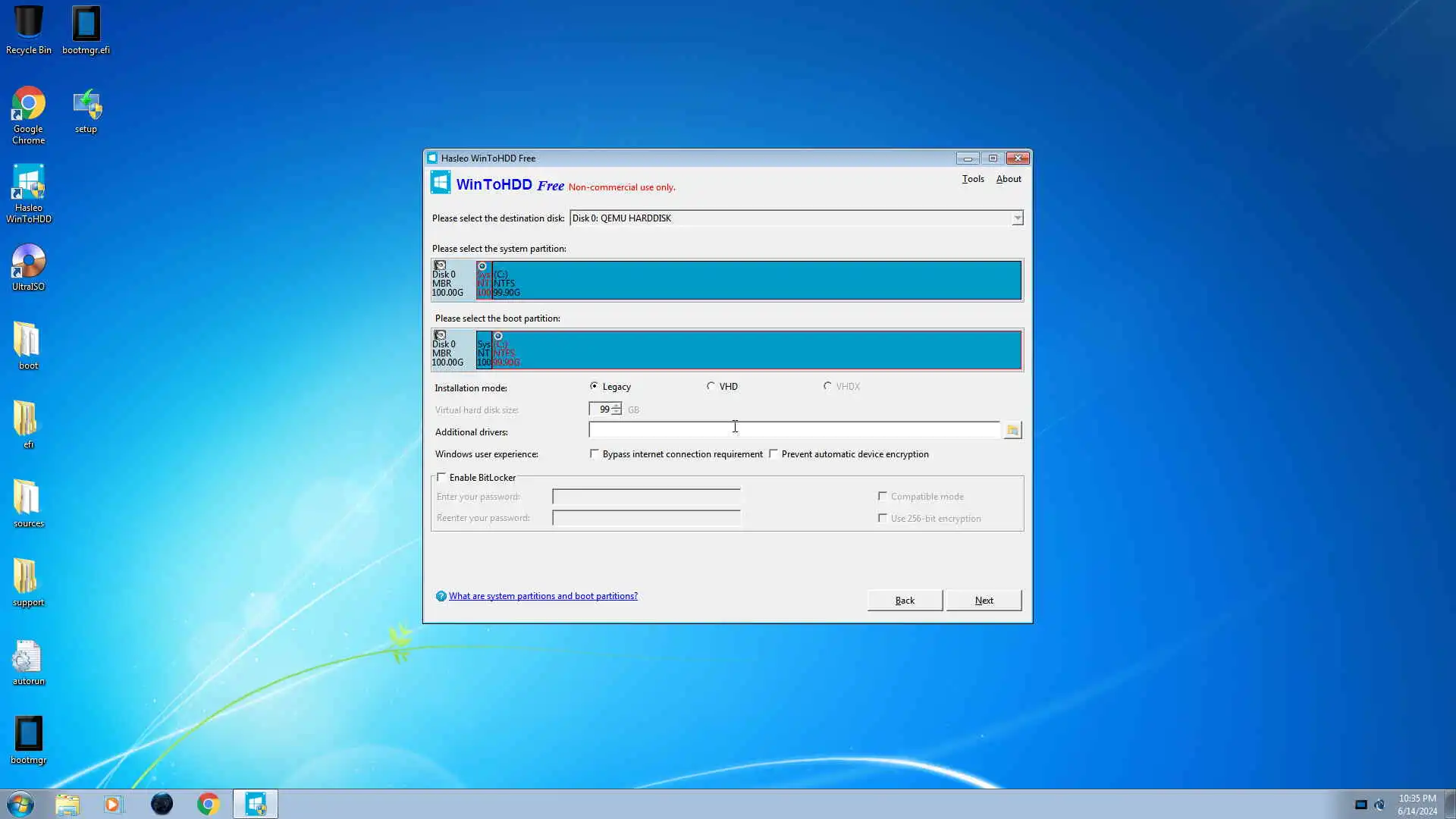Check Bypass internet connection requirement
1456x819 pixels.
[x=595, y=453]
